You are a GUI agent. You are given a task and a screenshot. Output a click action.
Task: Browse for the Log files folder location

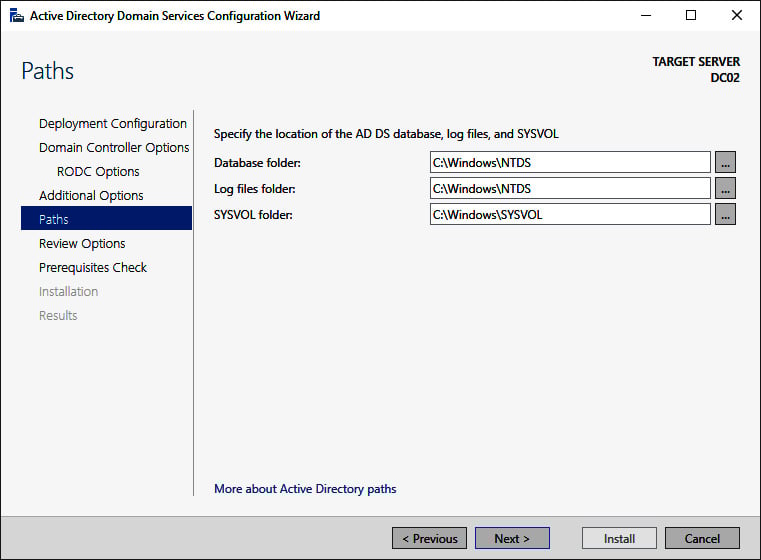725,188
